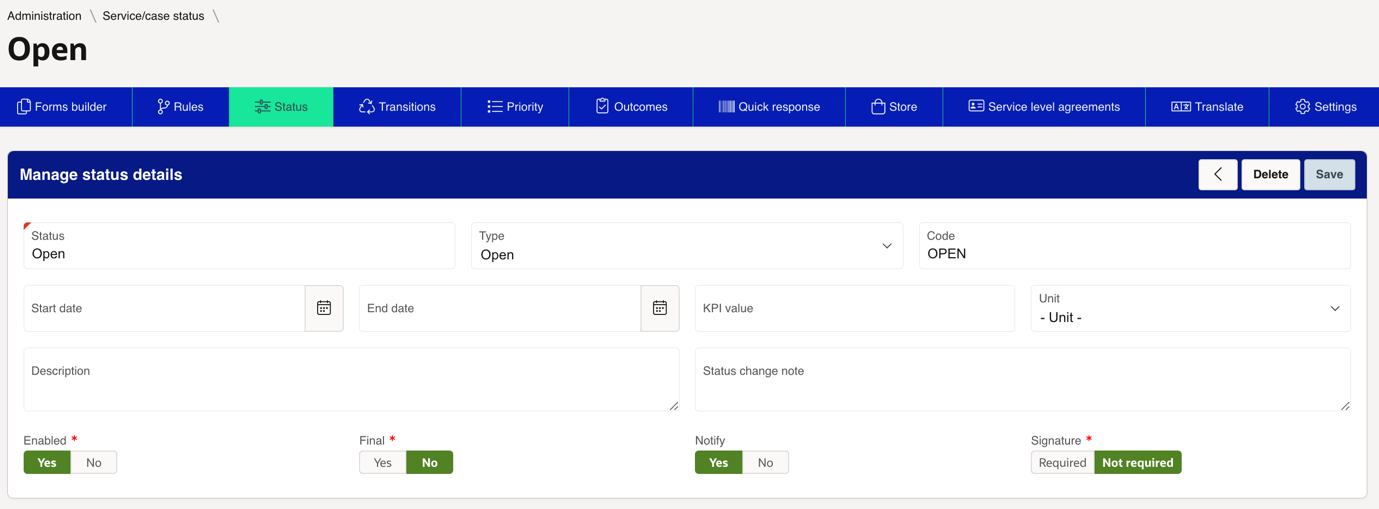
Task: Click the Store bag icon
Action: click(878, 107)
